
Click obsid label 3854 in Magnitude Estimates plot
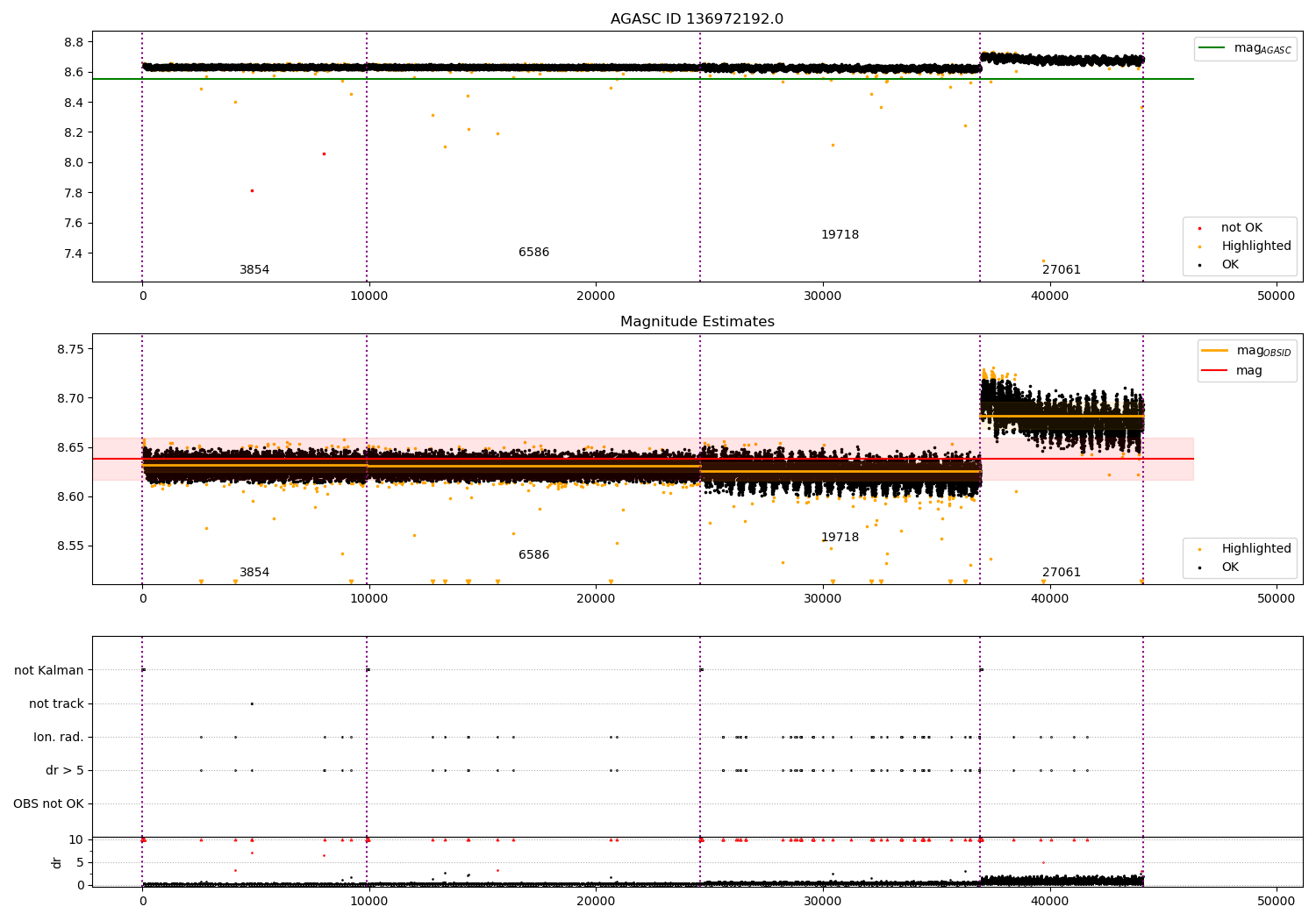click(x=254, y=573)
